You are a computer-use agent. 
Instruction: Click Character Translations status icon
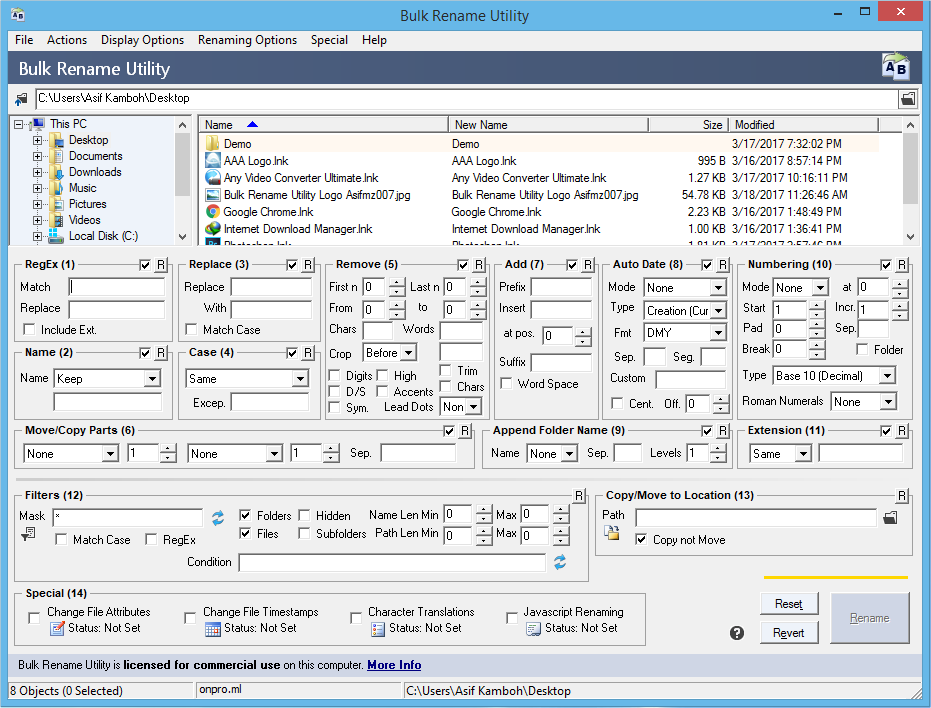378,629
